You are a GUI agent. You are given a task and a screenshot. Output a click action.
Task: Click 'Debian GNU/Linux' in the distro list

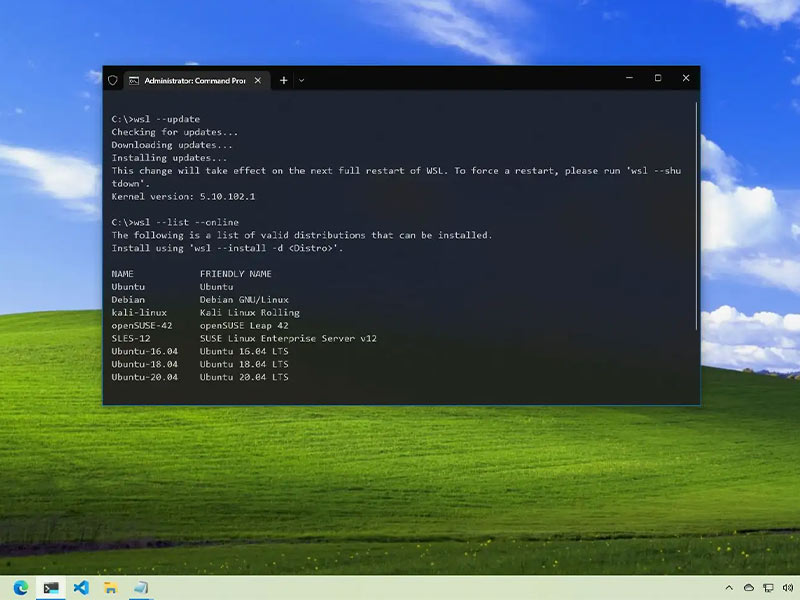(x=244, y=300)
